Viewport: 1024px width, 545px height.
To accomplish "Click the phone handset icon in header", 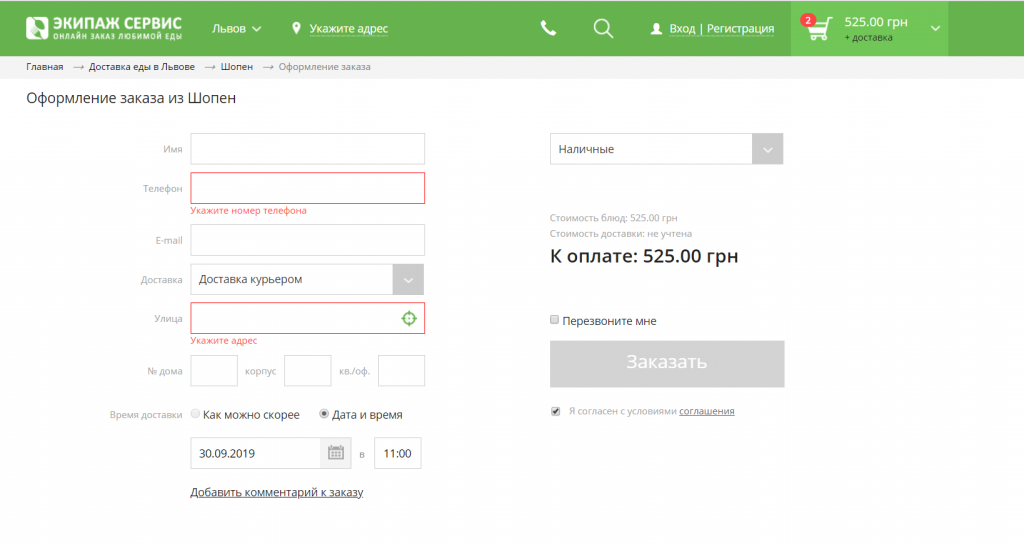I will (x=548, y=29).
